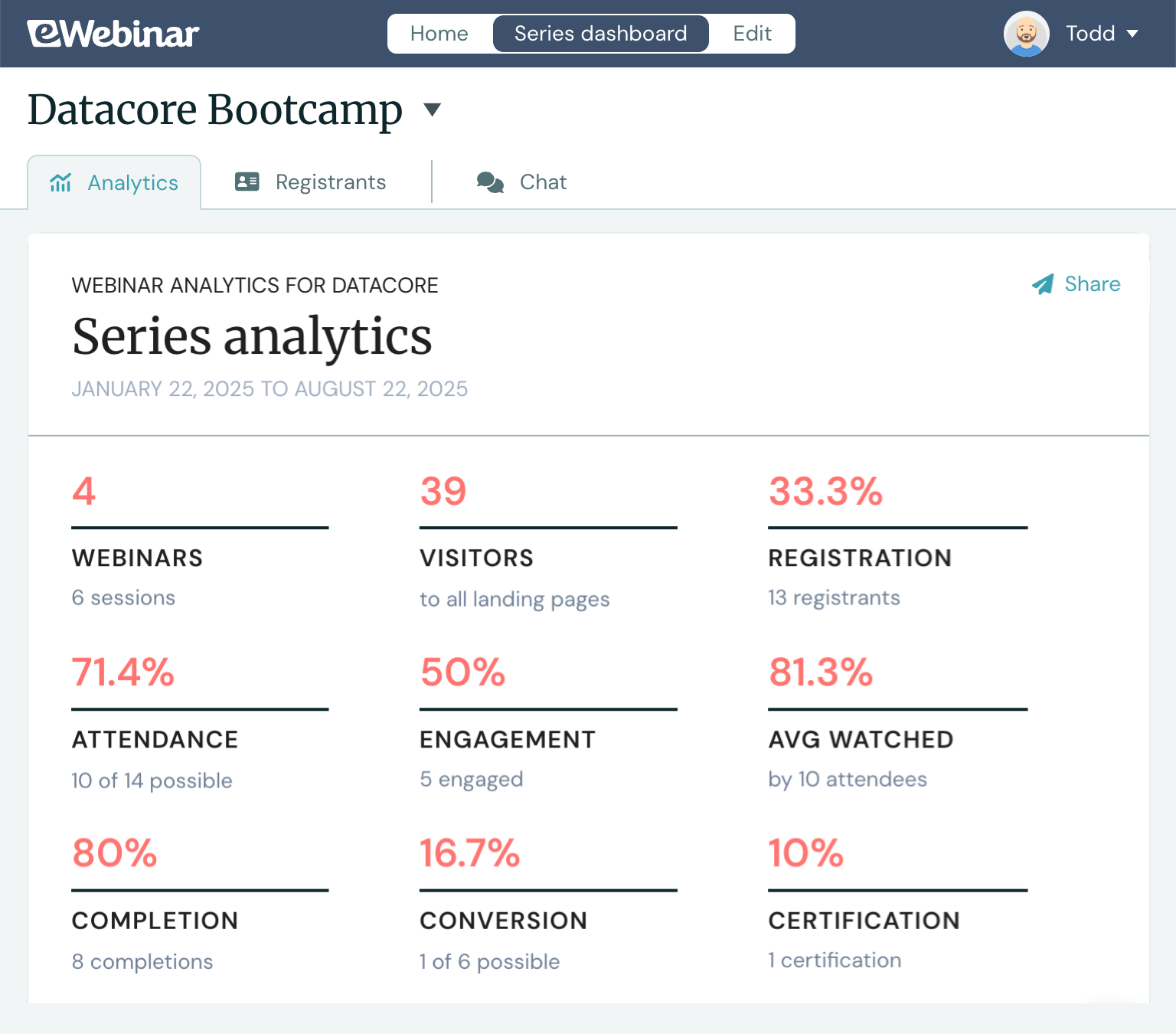The height and width of the screenshot is (1034, 1176).
Task: Click the 13 registrants detail text
Action: pyautogui.click(x=834, y=598)
